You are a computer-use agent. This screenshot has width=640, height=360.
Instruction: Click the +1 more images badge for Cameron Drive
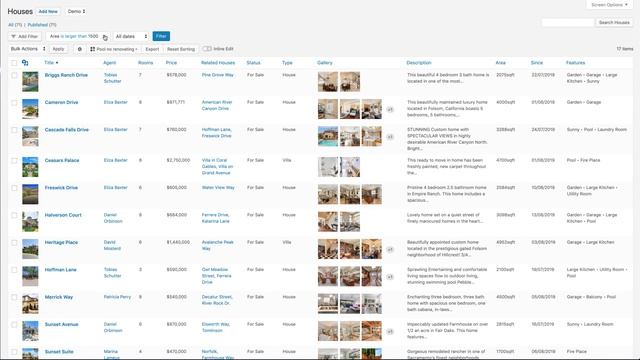(x=390, y=109)
